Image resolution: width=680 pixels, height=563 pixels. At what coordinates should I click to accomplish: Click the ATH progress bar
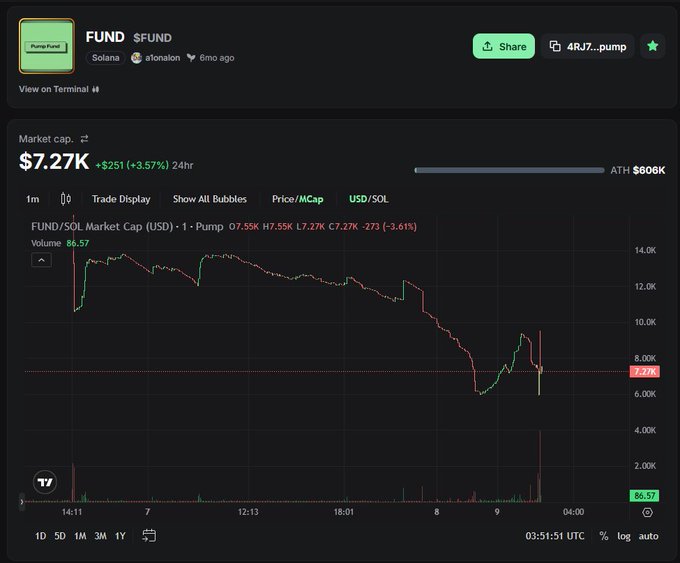[509, 170]
